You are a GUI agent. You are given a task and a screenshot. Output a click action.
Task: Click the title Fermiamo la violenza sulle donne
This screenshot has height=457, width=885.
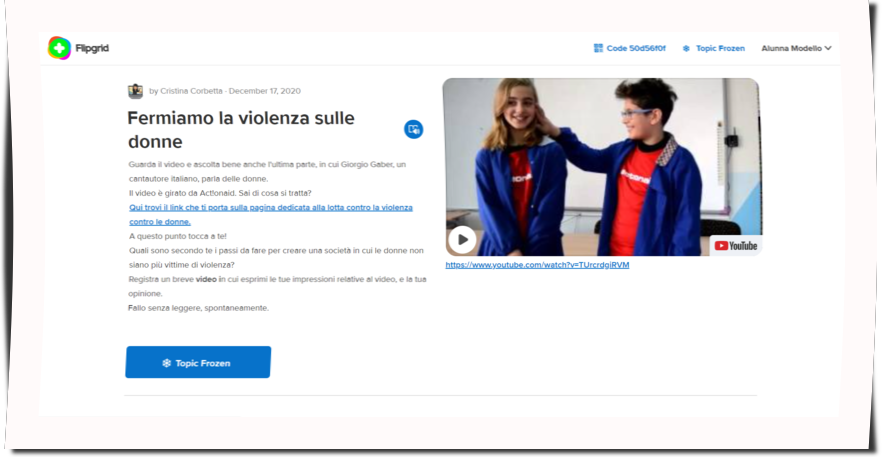pos(240,129)
